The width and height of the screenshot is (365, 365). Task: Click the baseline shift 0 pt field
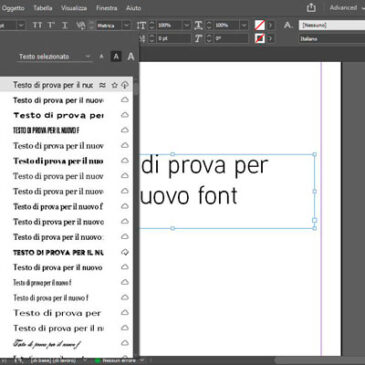[x=173, y=39]
